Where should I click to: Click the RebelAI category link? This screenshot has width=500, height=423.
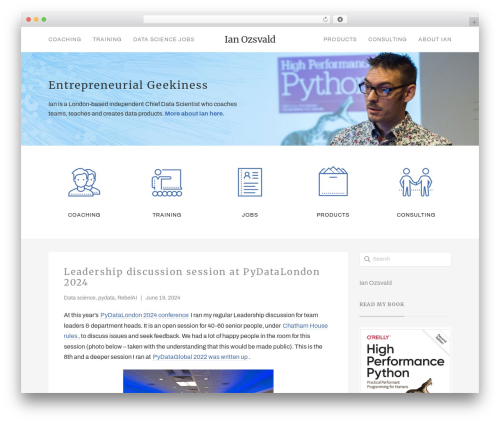[127, 298]
